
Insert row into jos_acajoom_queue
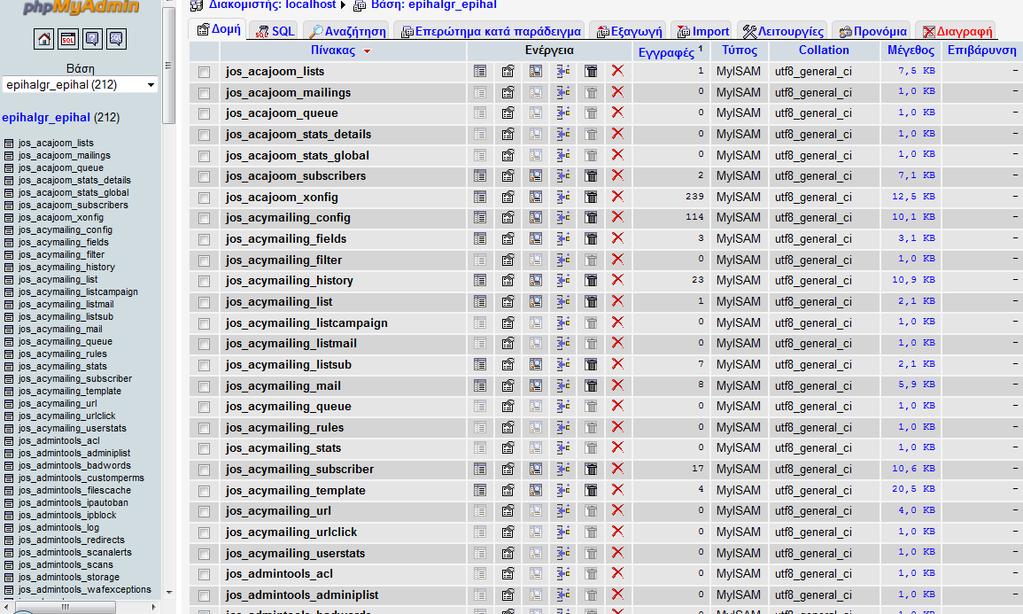click(563, 113)
